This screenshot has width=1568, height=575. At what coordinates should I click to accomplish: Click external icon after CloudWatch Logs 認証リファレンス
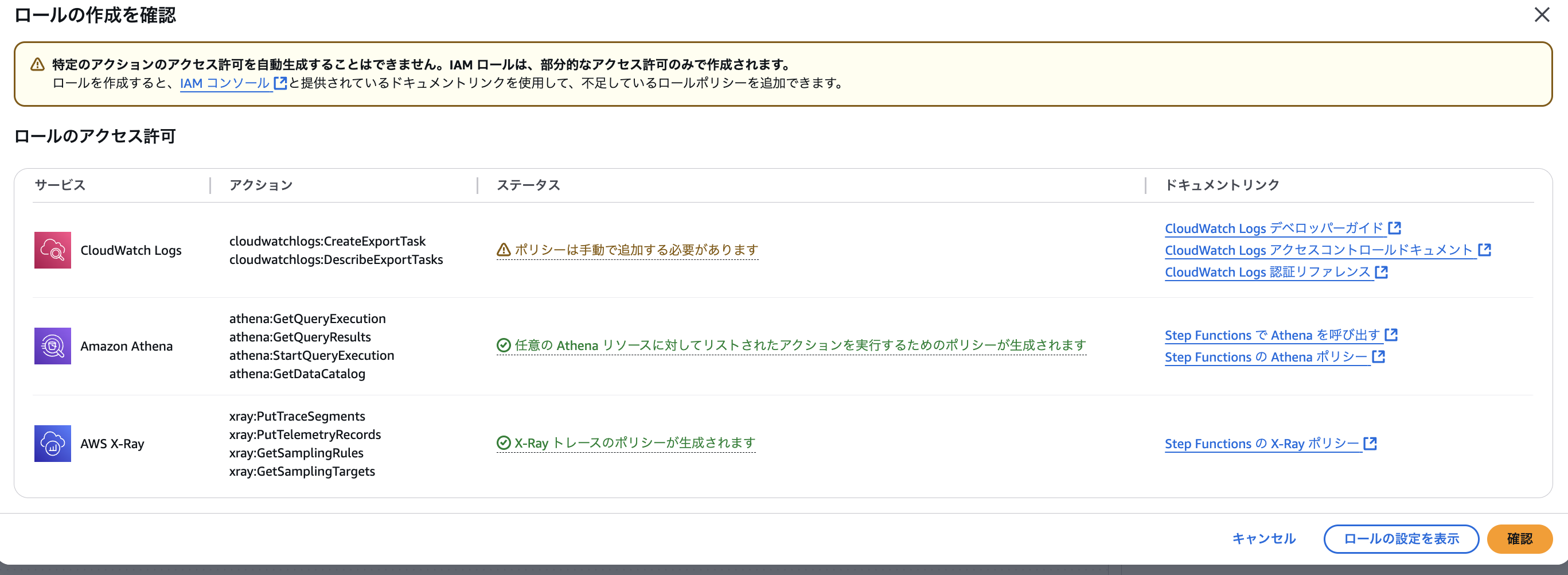[x=1382, y=271]
